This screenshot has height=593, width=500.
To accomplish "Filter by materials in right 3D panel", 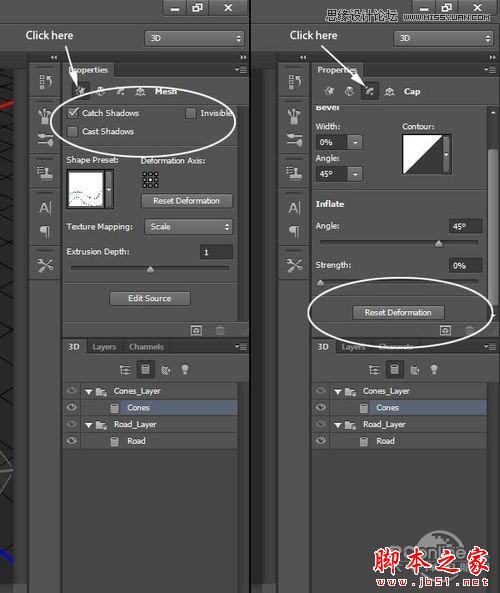I will pyautogui.click(x=415, y=369).
